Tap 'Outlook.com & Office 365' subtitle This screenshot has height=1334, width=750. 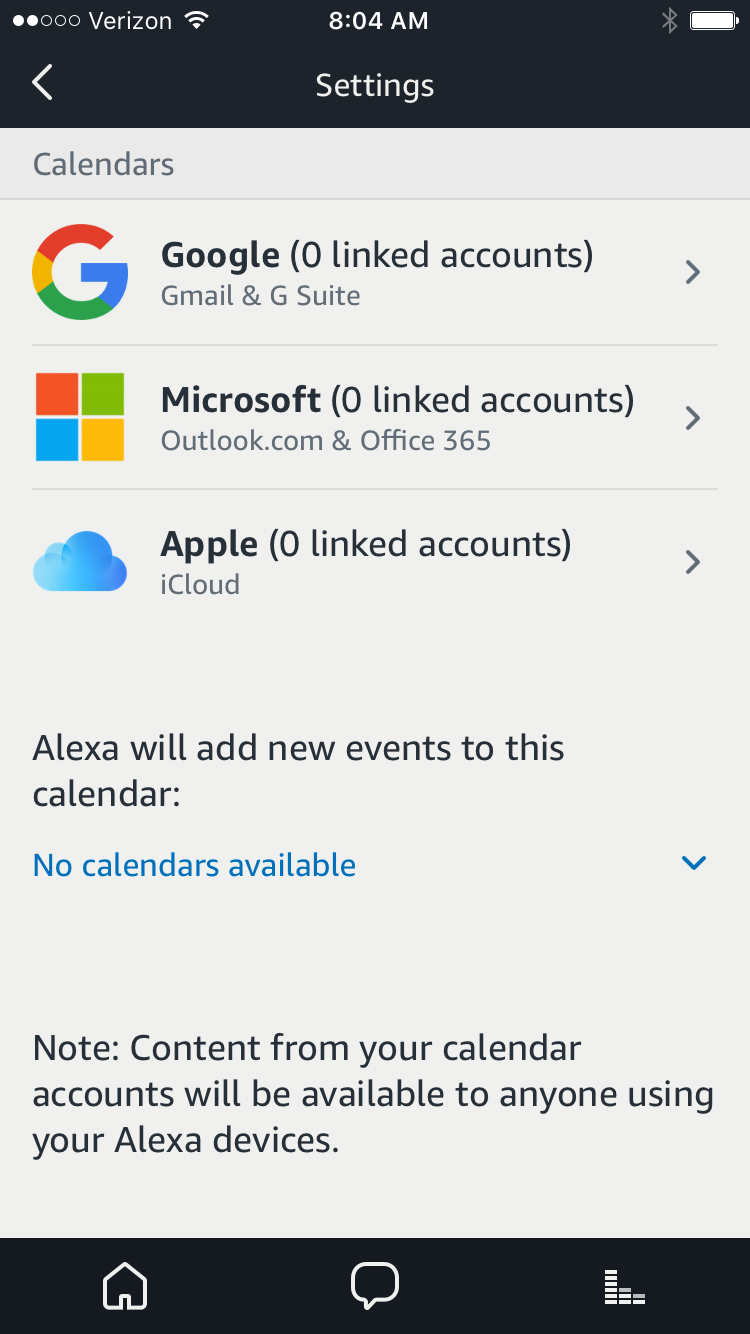(x=326, y=441)
